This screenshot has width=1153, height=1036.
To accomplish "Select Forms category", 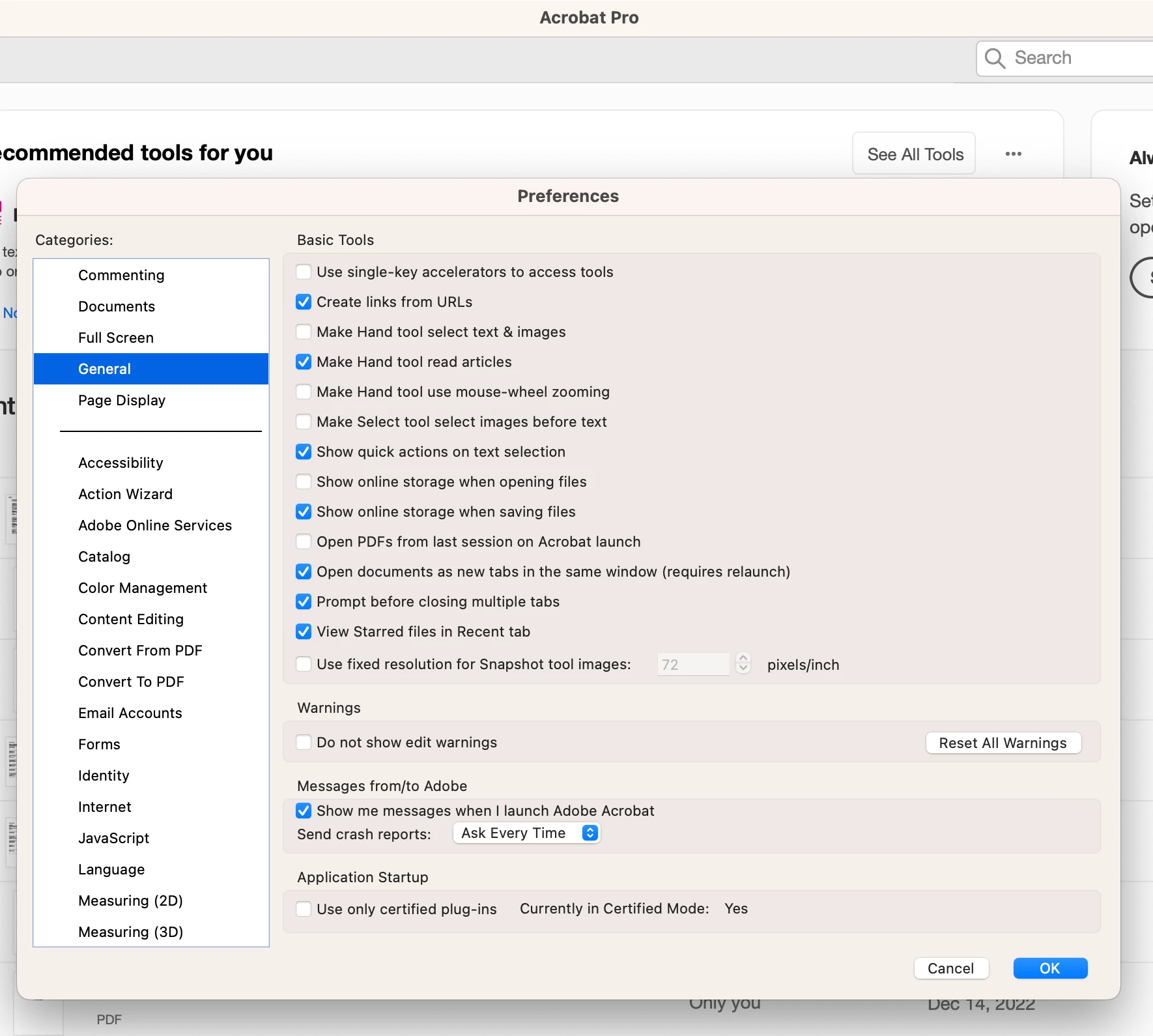I will [151, 744].
